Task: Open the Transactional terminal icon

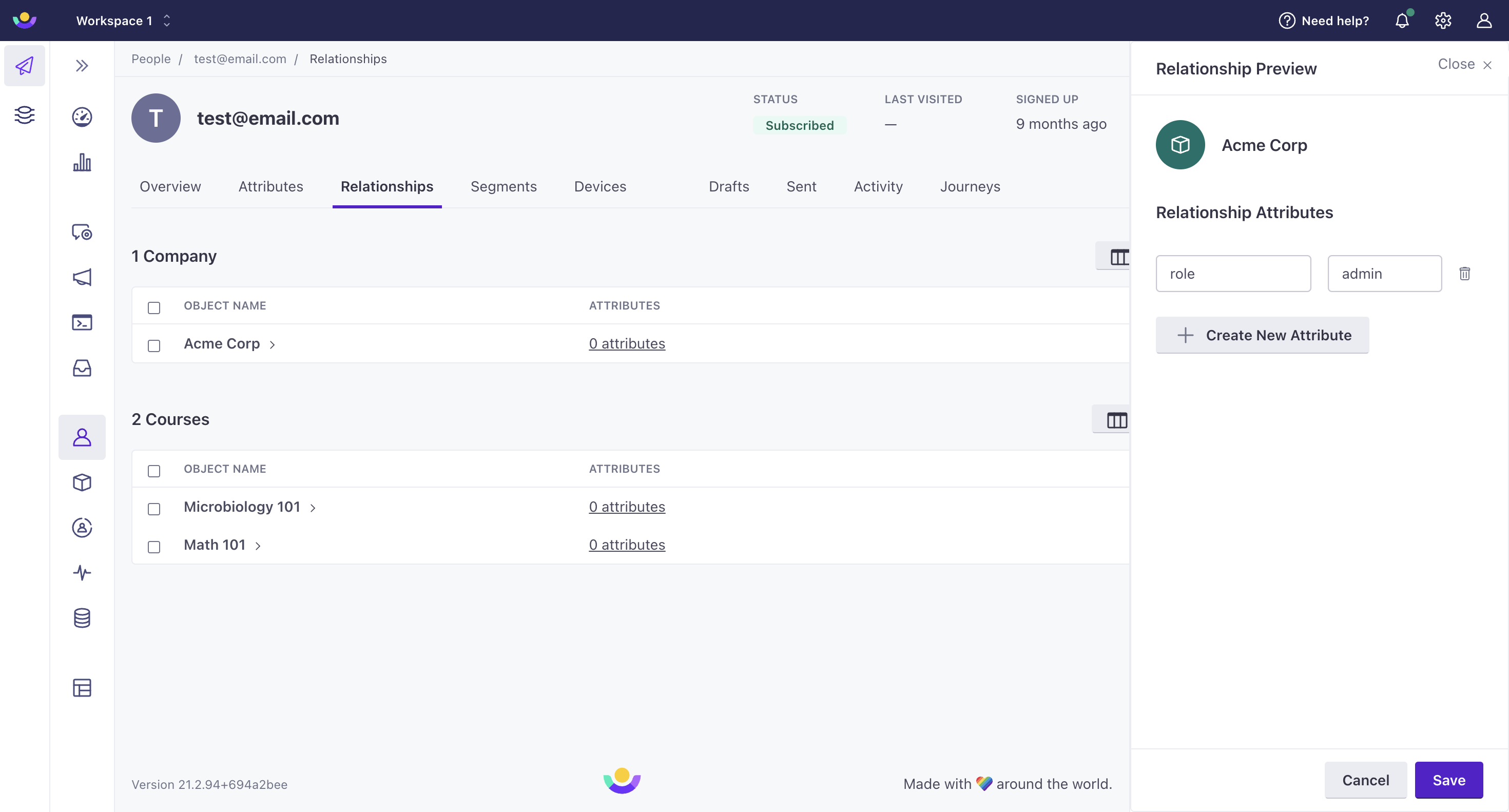Action: (82, 322)
